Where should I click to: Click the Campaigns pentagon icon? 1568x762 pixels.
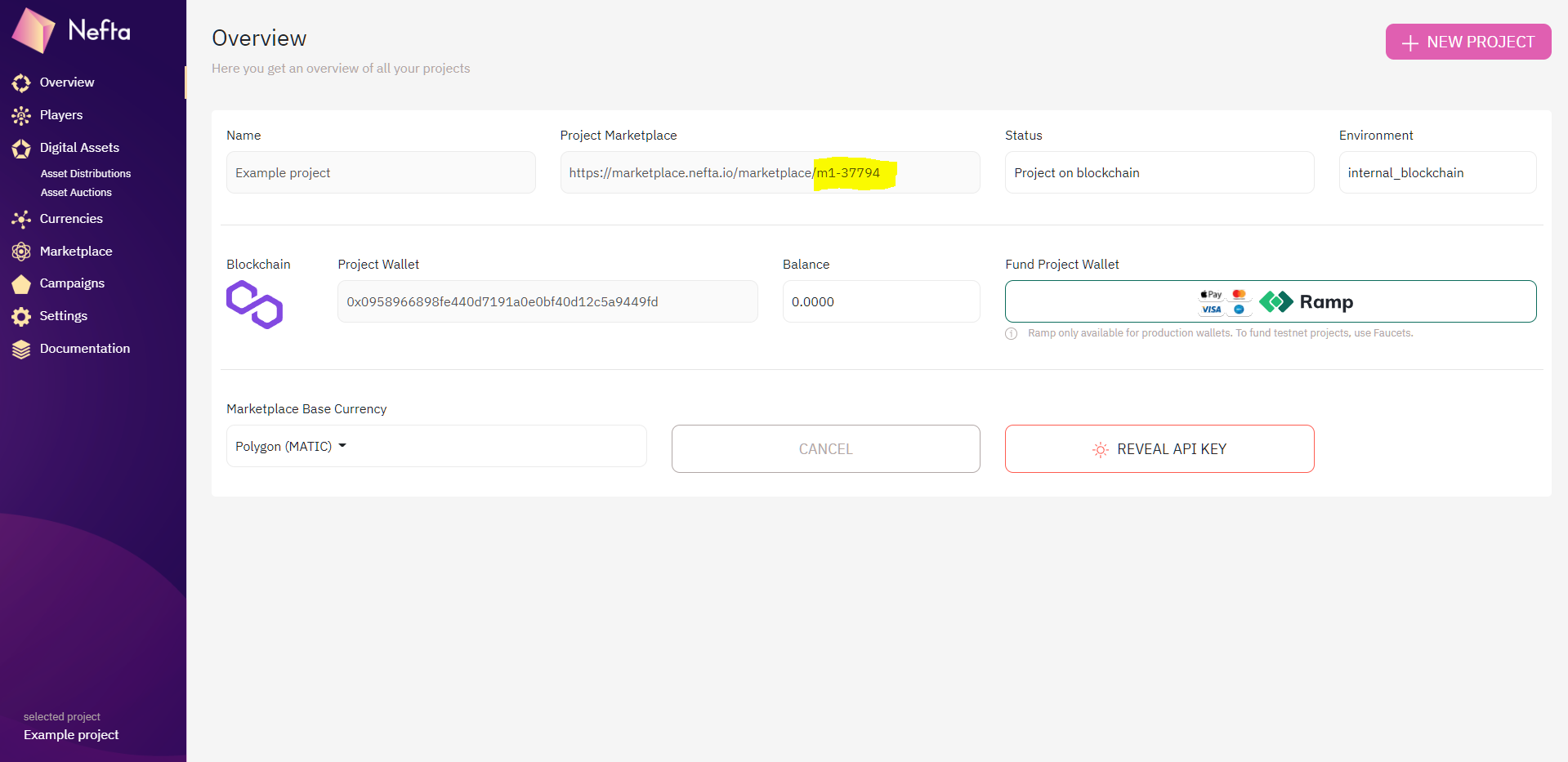21,284
